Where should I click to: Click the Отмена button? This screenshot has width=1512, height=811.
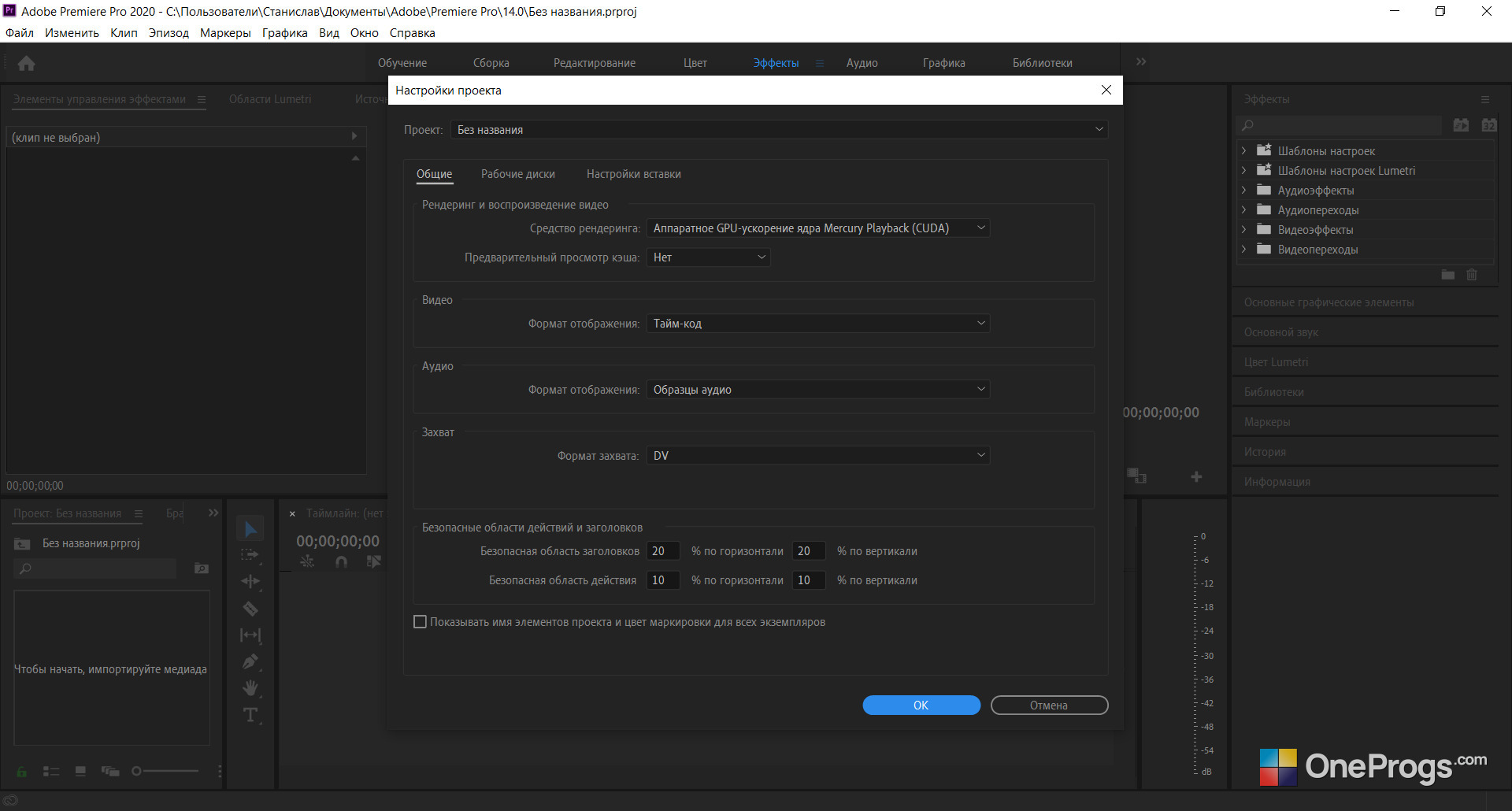coord(1049,705)
